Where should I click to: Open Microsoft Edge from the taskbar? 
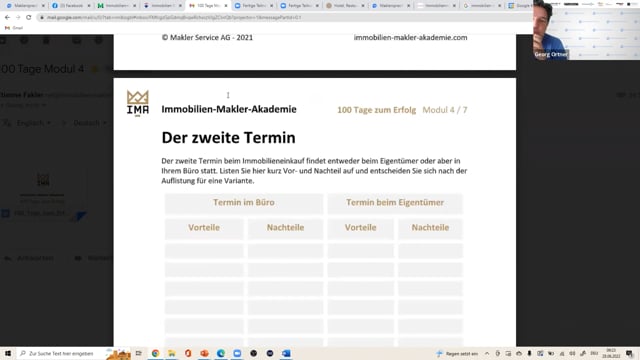click(220, 353)
